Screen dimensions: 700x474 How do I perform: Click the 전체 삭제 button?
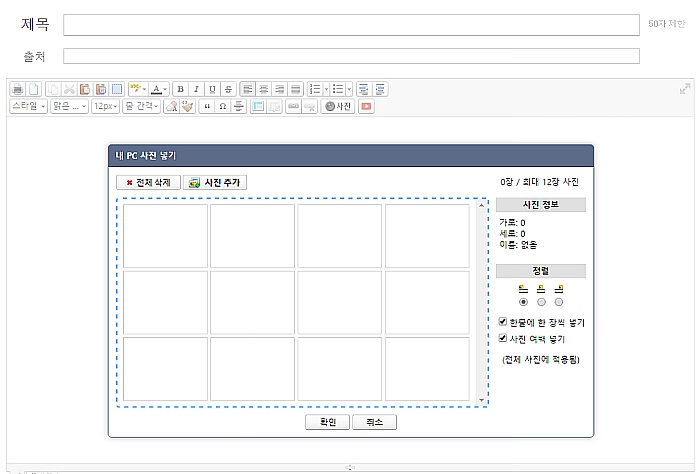point(148,183)
